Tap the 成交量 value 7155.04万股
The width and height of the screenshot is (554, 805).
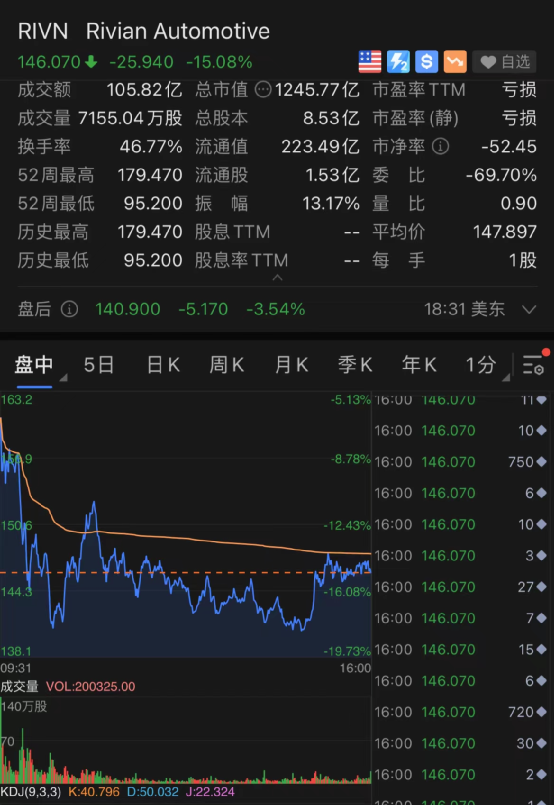click(x=130, y=118)
